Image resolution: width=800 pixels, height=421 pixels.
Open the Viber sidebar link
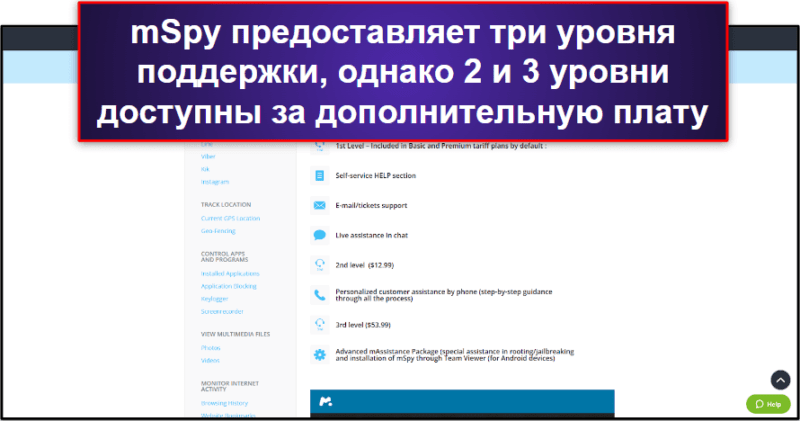click(208, 157)
